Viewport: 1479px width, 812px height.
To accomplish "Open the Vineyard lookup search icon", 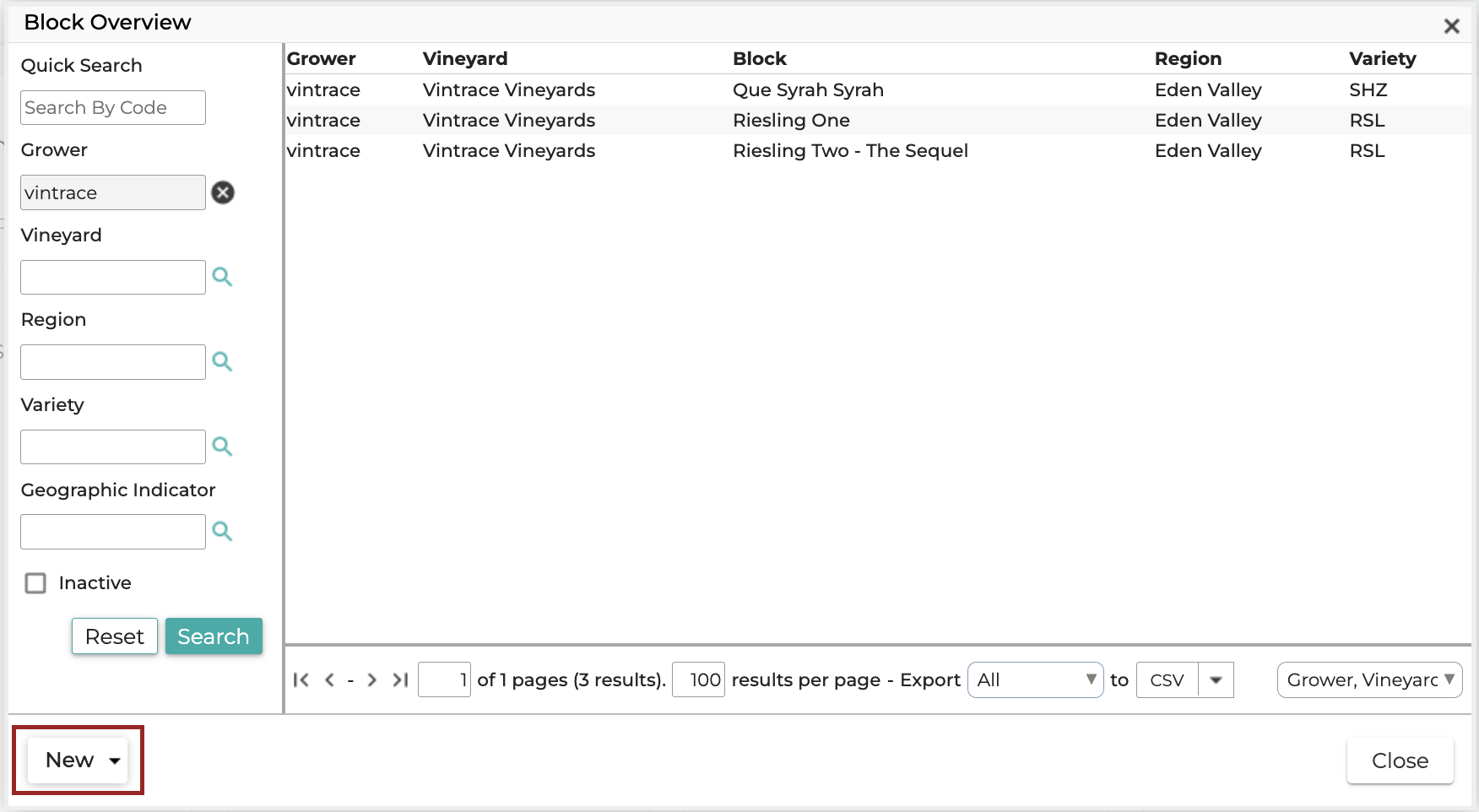I will point(223,277).
